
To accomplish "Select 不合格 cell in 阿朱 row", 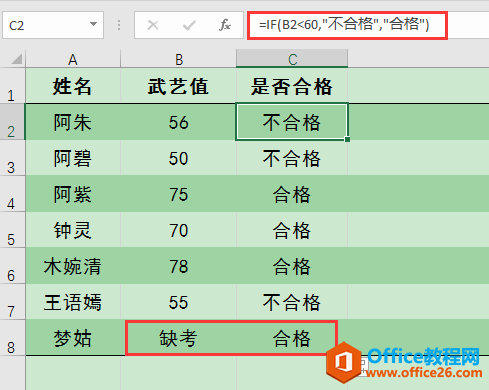I will point(292,122).
